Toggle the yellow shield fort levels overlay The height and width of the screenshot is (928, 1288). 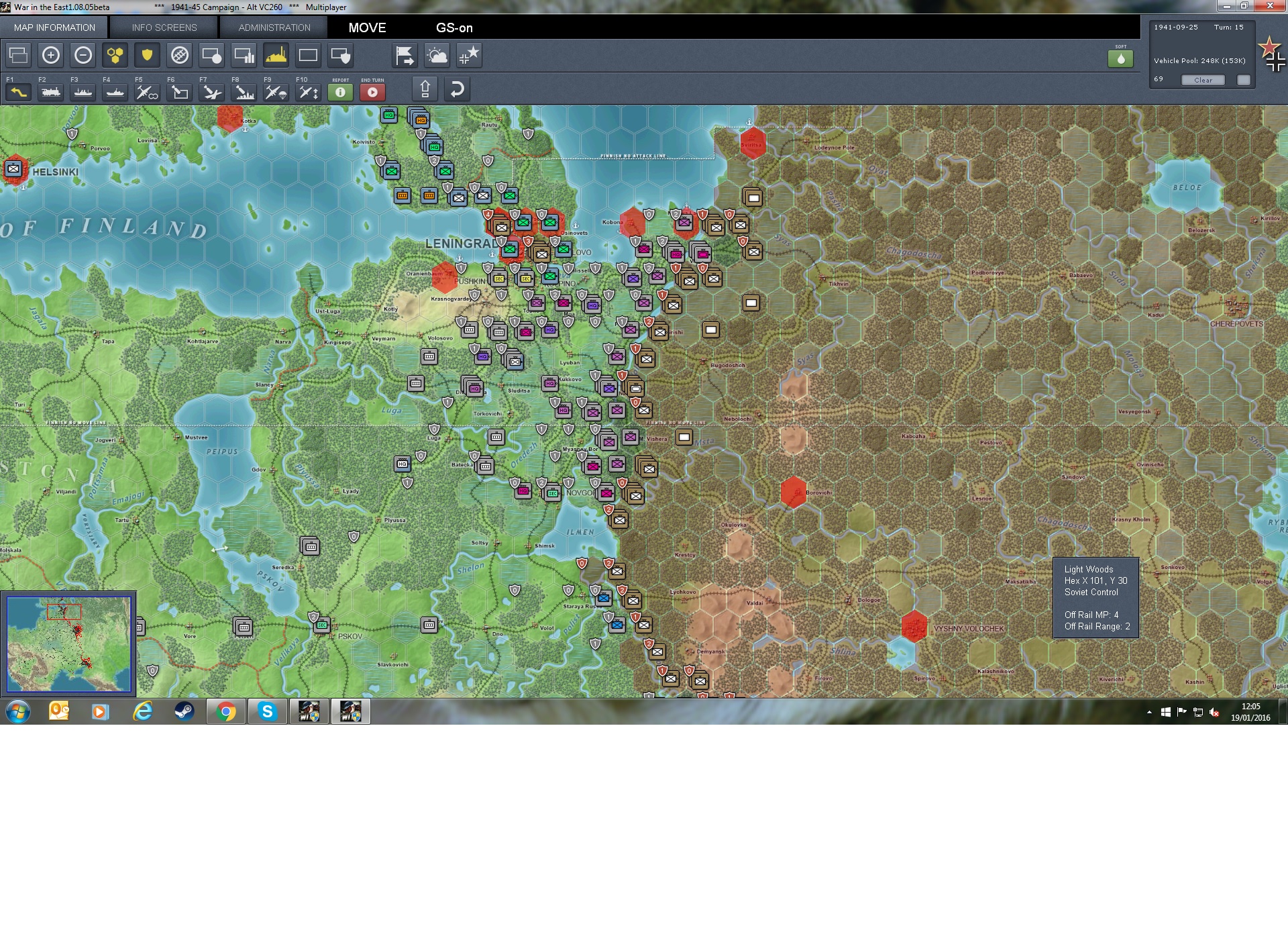click(x=148, y=55)
